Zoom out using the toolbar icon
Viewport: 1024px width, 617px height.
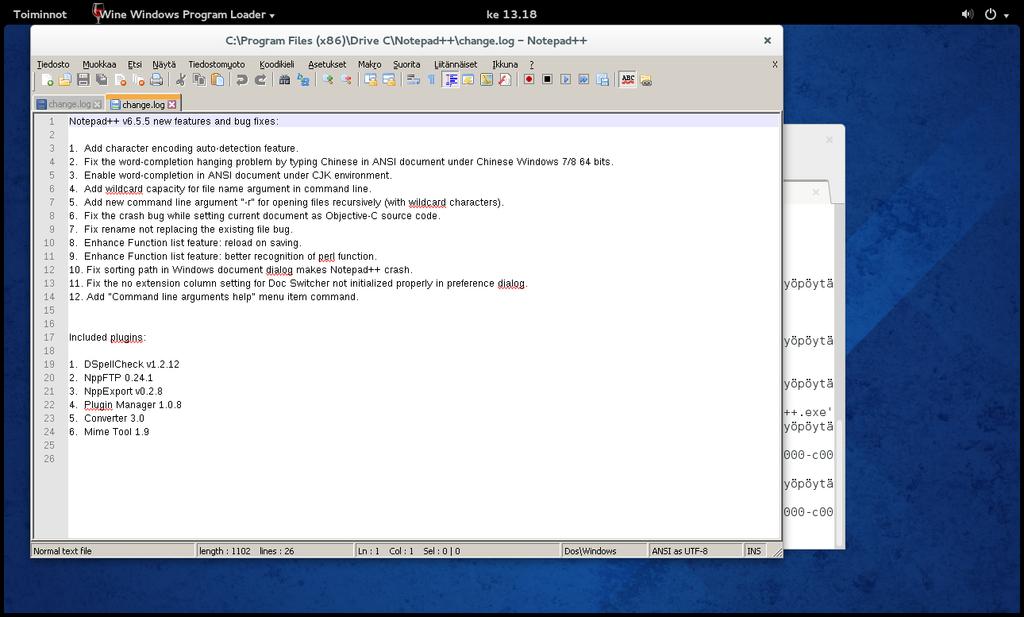[x=346, y=80]
